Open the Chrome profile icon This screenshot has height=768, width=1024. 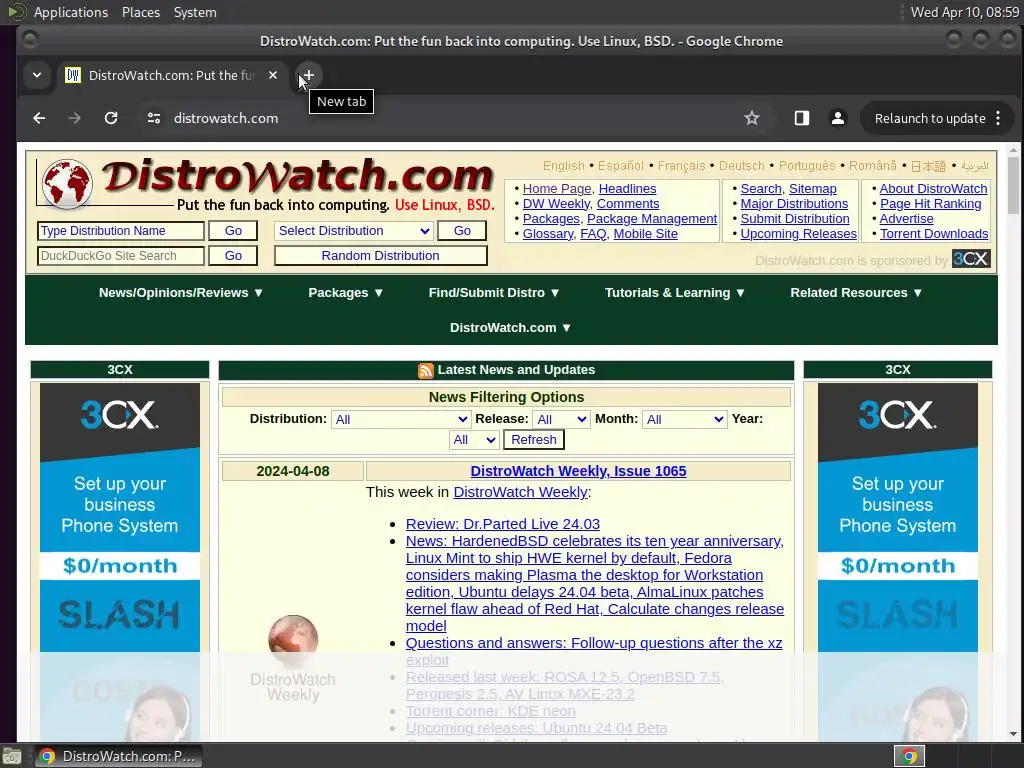coord(838,118)
